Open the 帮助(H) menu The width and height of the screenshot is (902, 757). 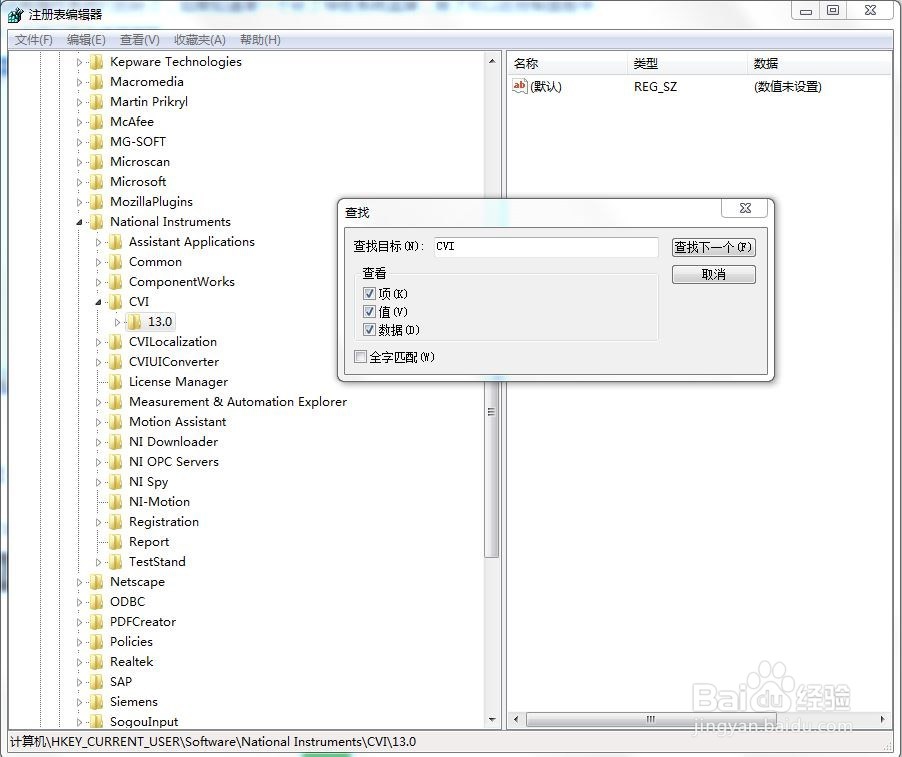(260, 40)
